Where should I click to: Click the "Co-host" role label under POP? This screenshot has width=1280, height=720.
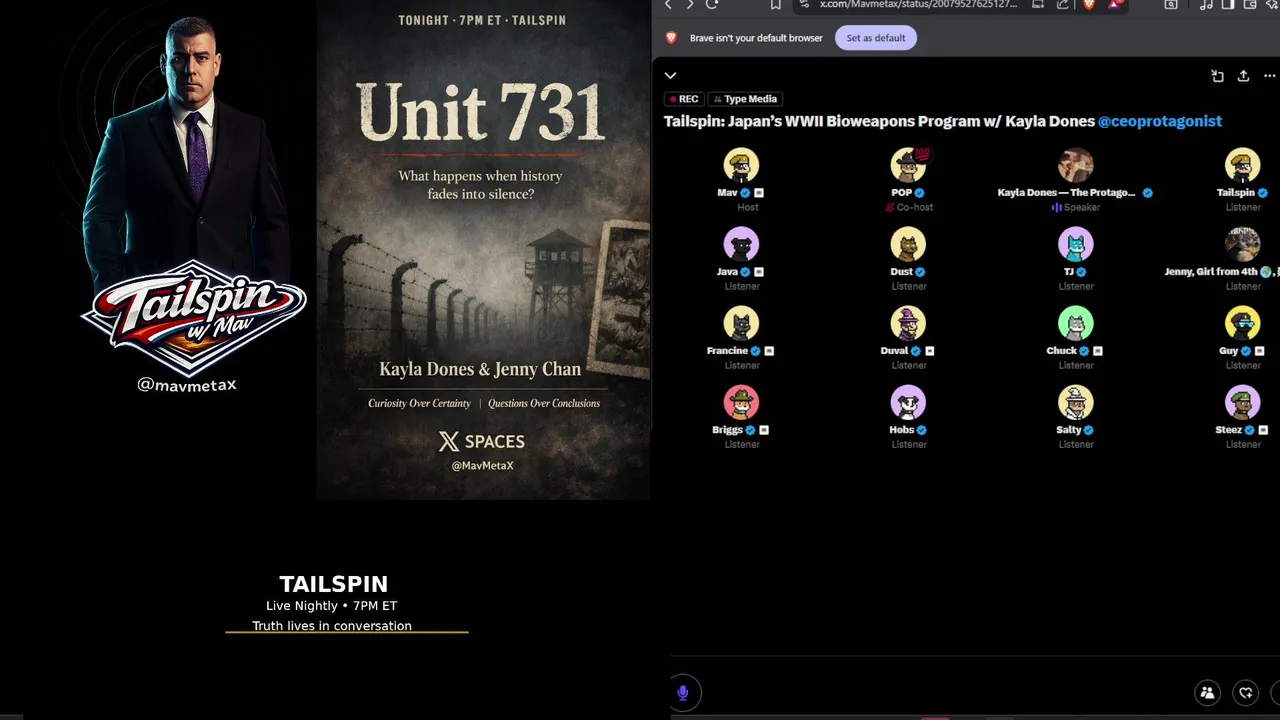[x=914, y=207]
